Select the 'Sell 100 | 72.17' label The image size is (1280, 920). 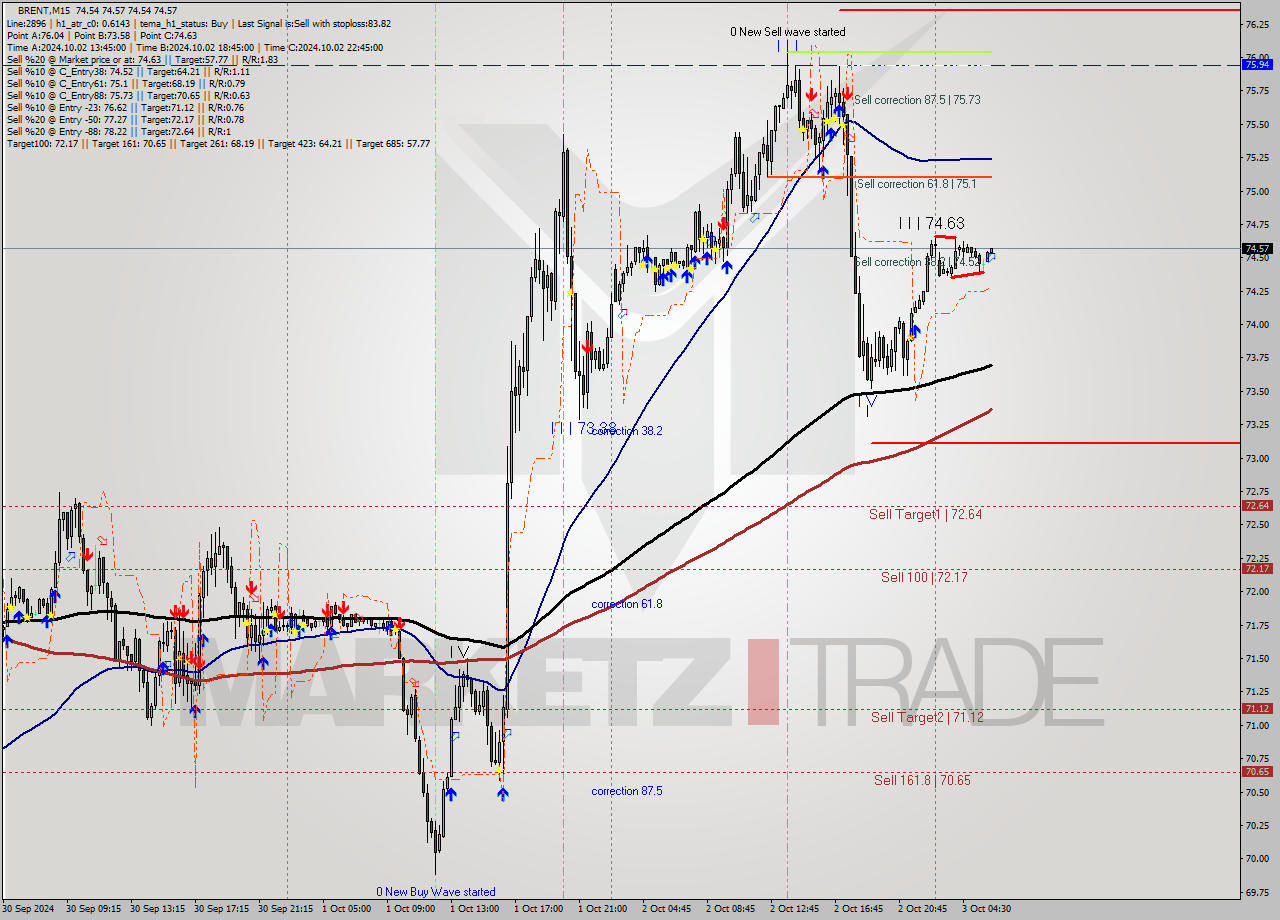[924, 577]
